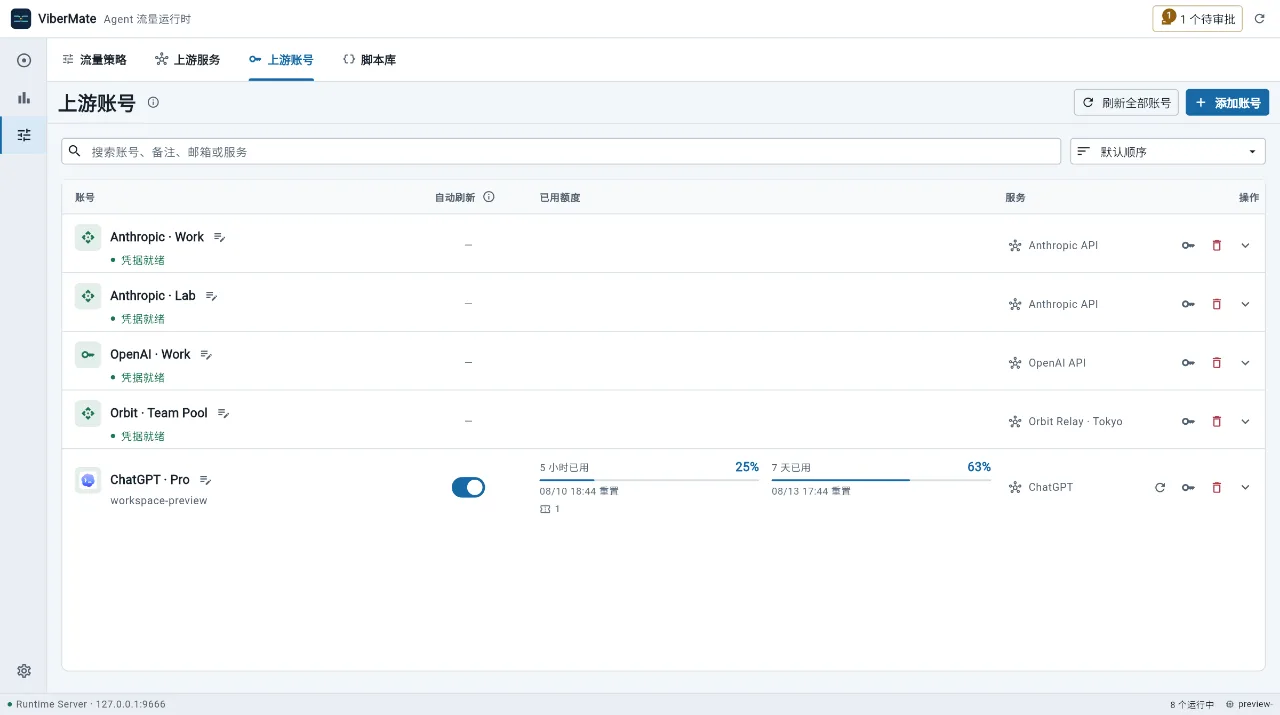The height and width of the screenshot is (715, 1280).
Task: Open the 默认顺序 sort dropdown
Action: coord(1168,151)
